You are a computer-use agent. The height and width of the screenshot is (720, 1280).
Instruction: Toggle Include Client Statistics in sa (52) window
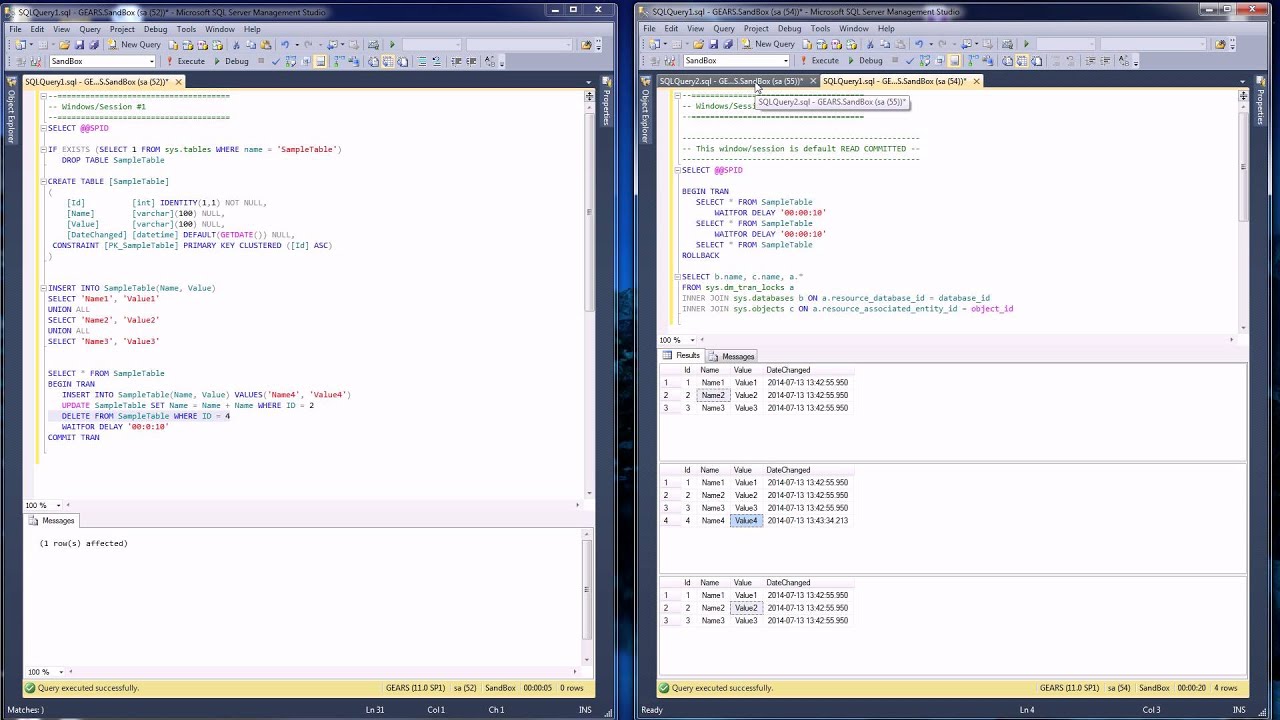point(352,61)
